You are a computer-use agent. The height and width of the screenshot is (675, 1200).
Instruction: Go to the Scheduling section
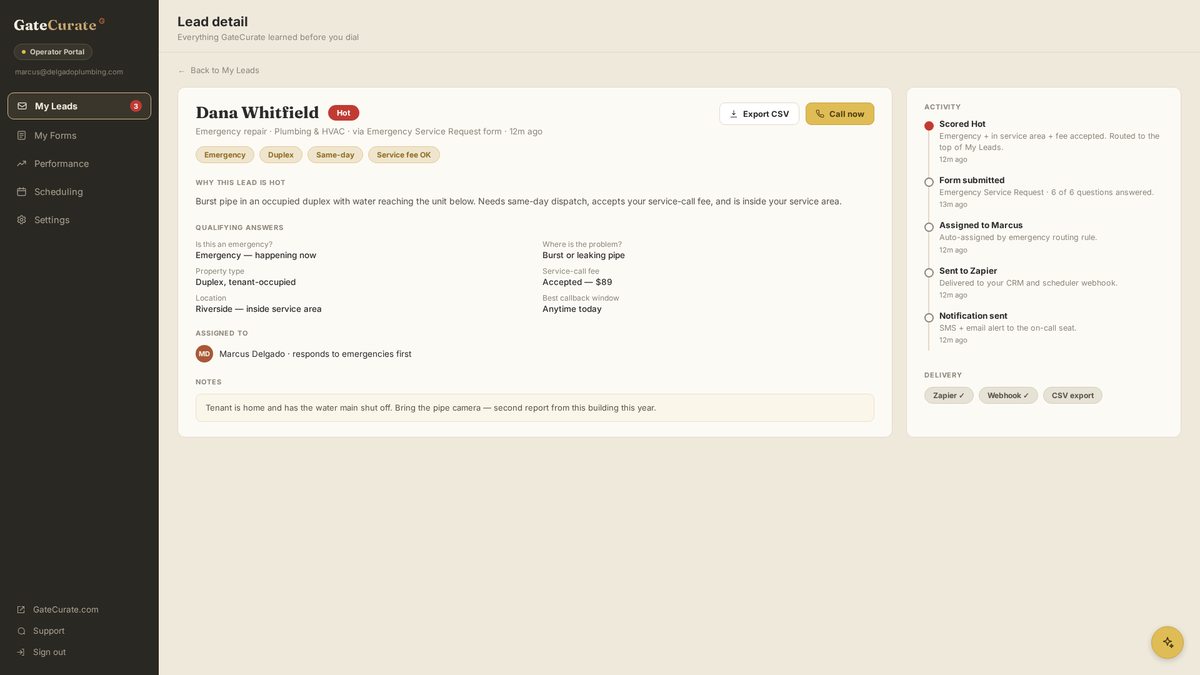79,191
